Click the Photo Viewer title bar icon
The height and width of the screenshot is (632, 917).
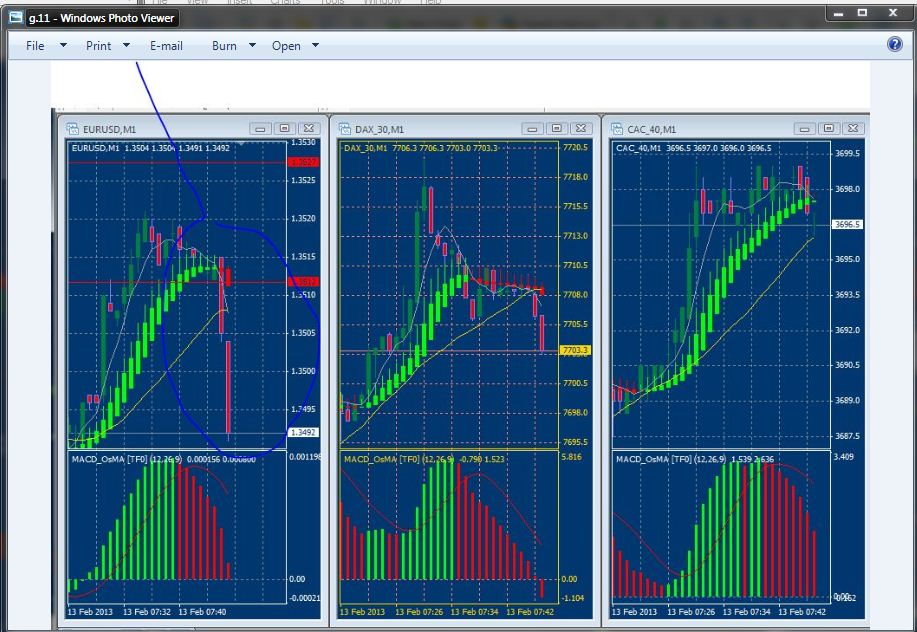tap(15, 18)
